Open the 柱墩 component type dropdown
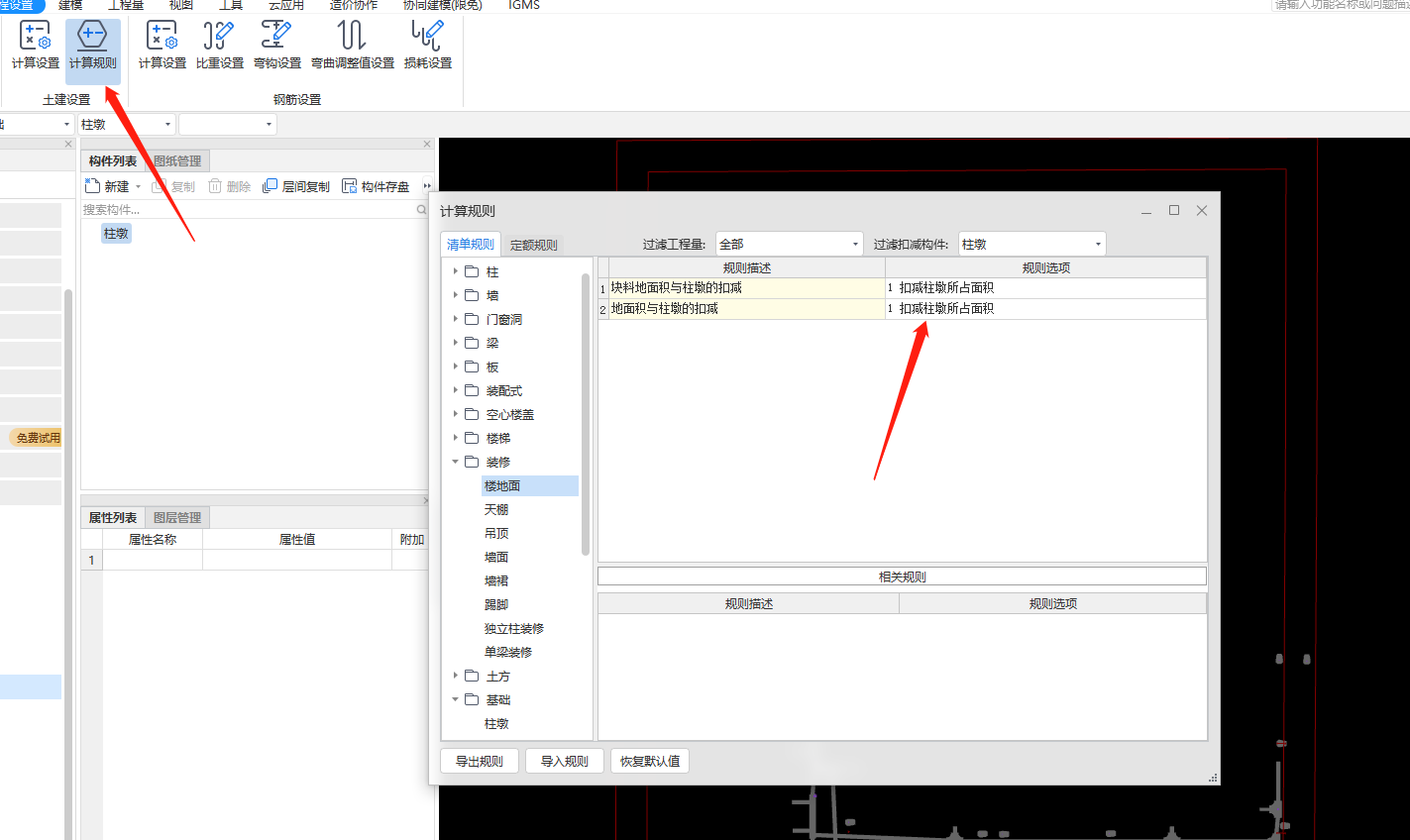The height and width of the screenshot is (840, 1410). pyautogui.click(x=127, y=124)
